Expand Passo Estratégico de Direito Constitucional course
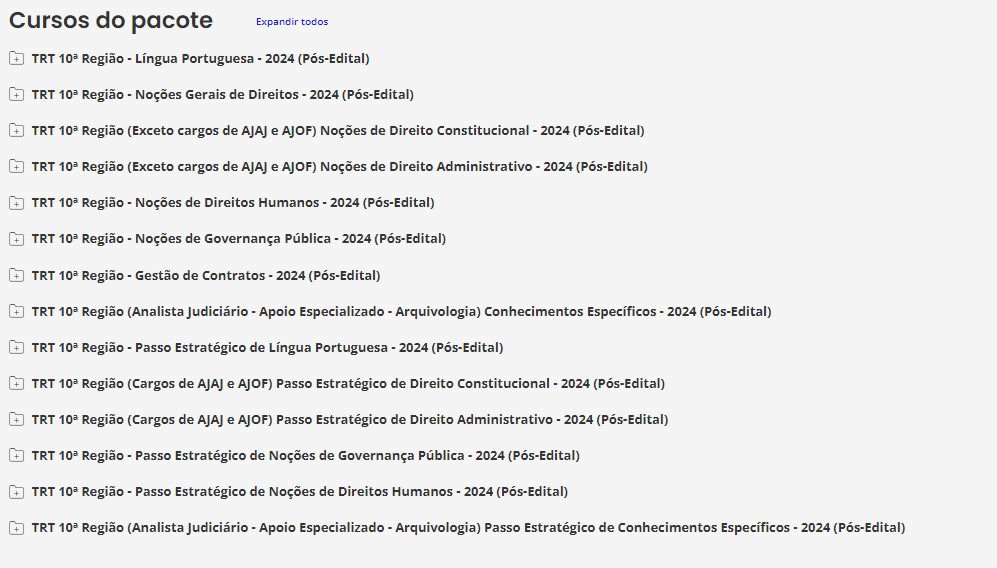The image size is (997, 568). coord(348,384)
